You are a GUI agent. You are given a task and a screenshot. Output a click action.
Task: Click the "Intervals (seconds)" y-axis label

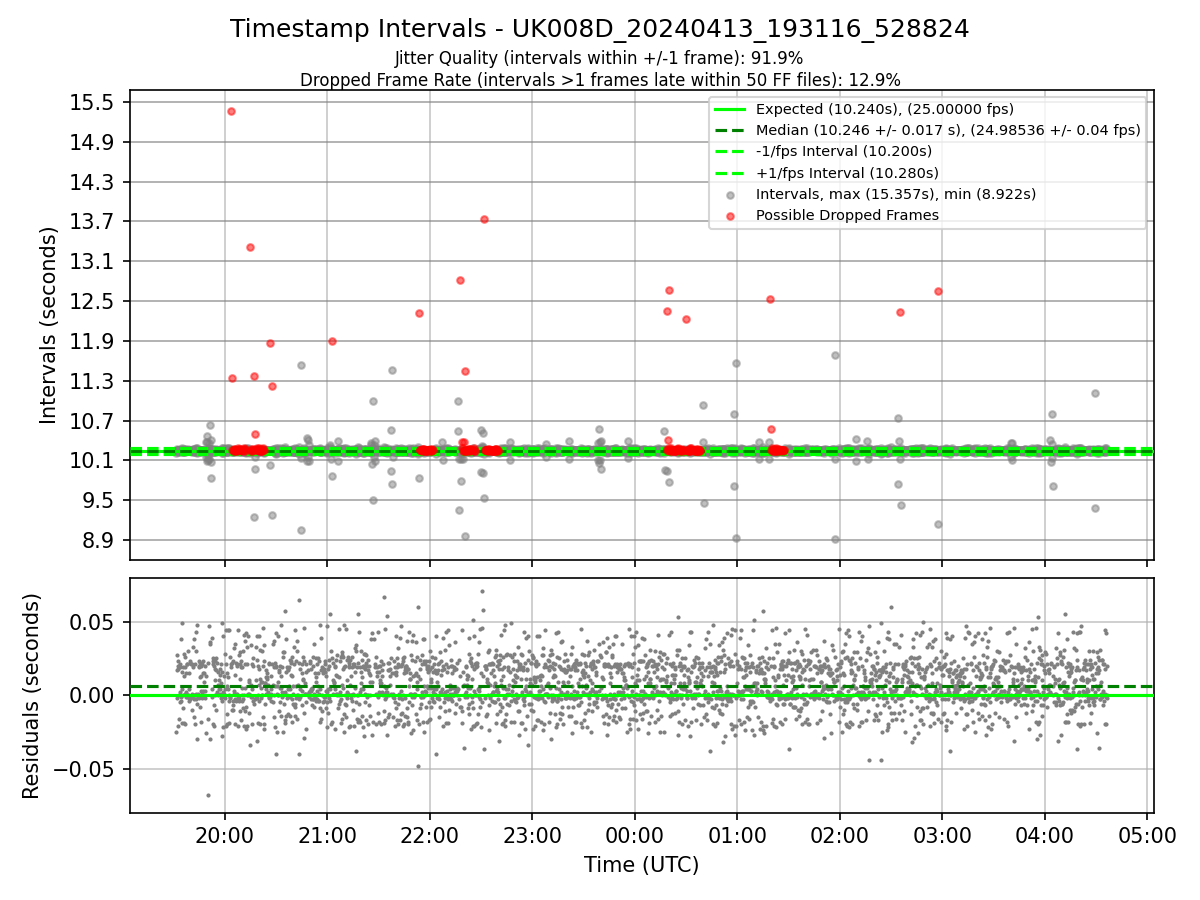(x=49, y=325)
